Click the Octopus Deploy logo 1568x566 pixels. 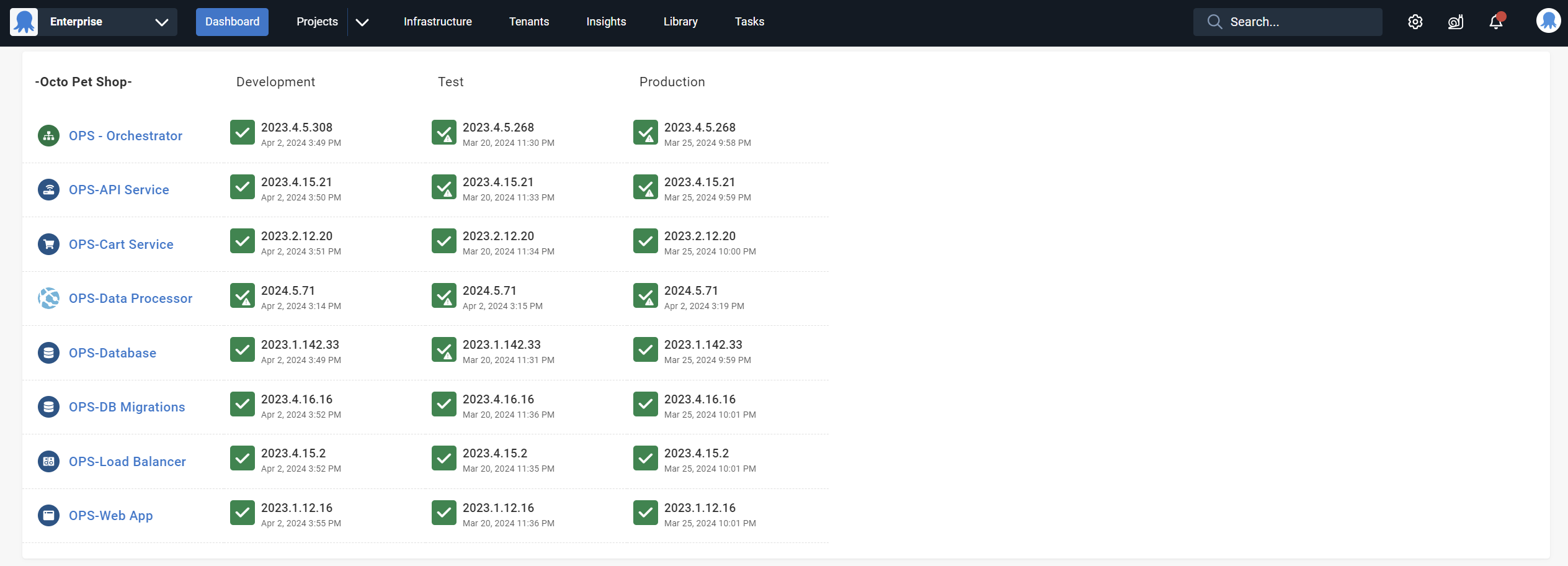tap(24, 20)
